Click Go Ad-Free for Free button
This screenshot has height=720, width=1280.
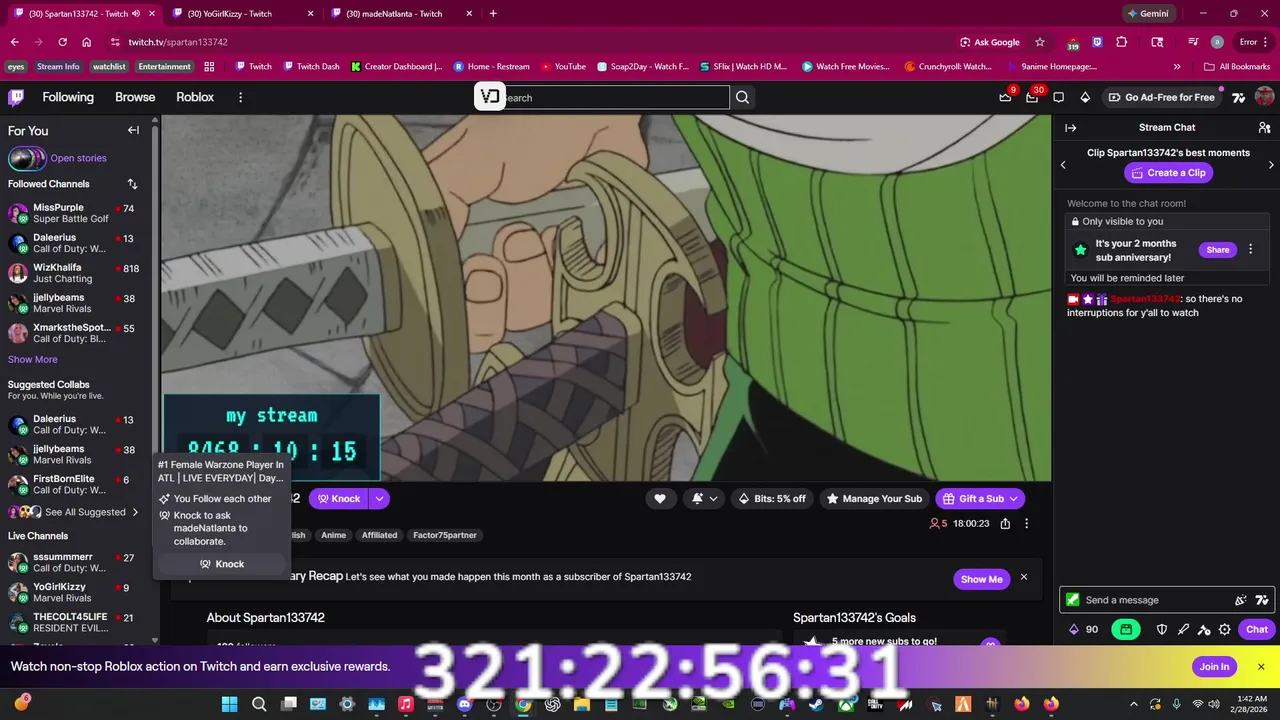click(x=1161, y=97)
